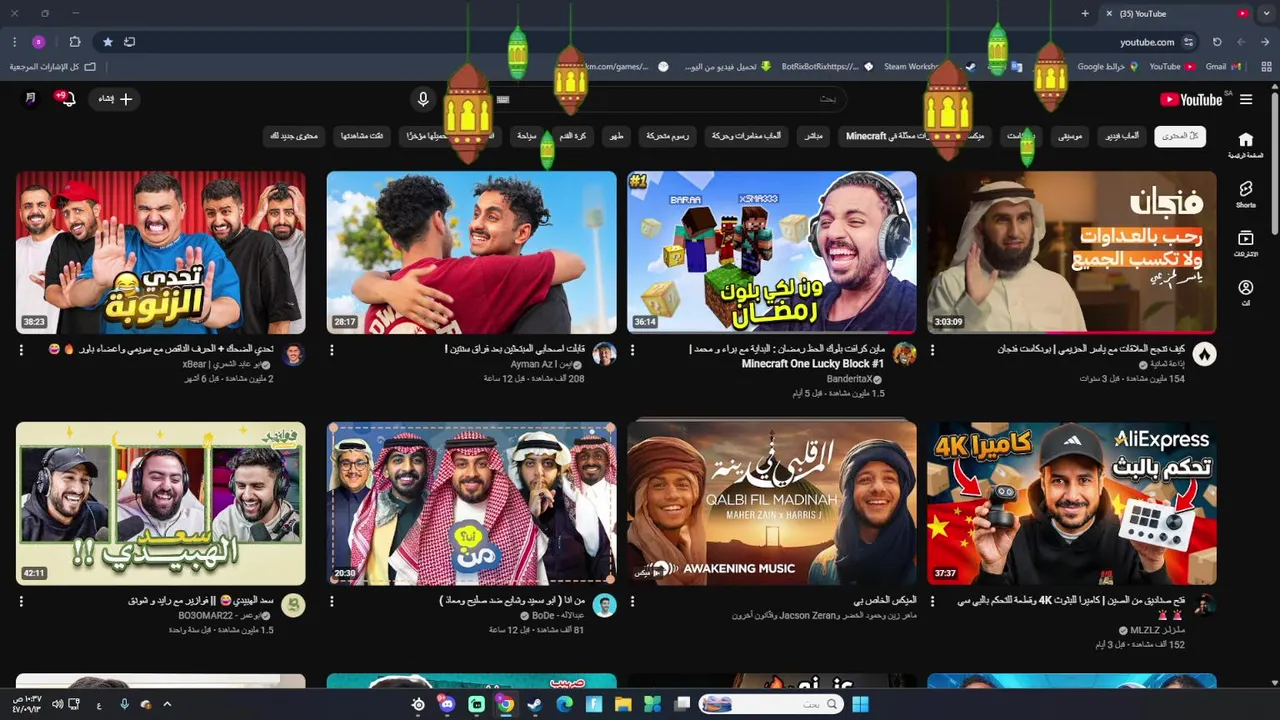This screenshot has width=1280, height=720.
Task: Bookmark this page with the star icon
Action: coord(107,42)
